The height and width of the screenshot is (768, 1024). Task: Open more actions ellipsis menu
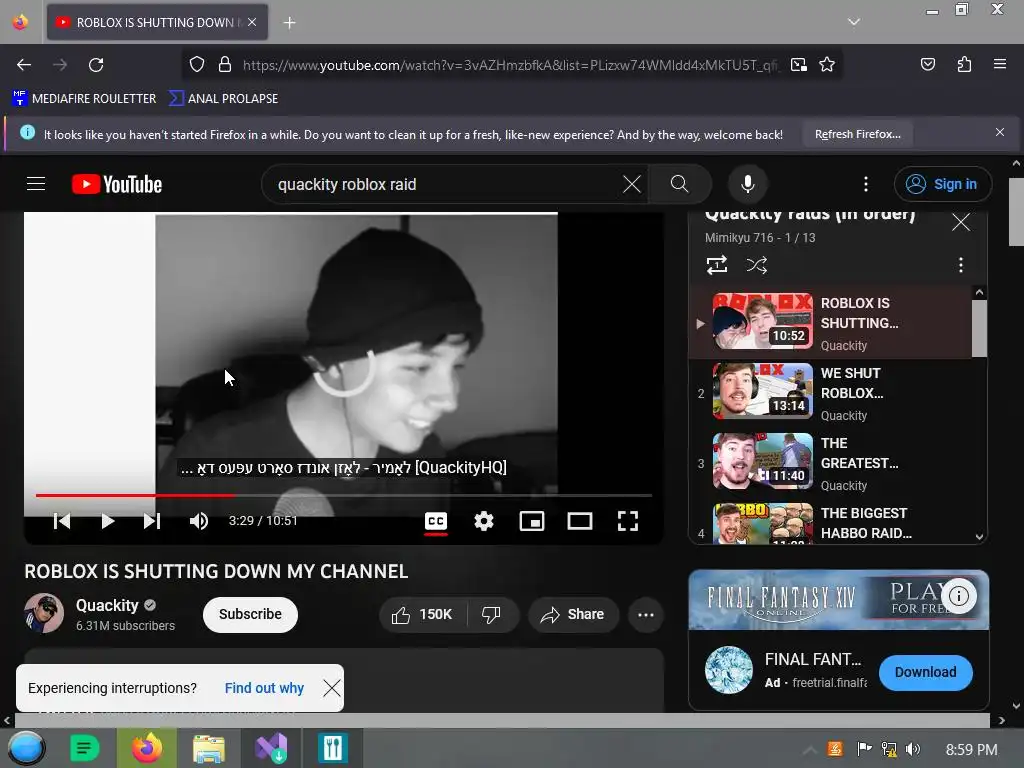[645, 614]
